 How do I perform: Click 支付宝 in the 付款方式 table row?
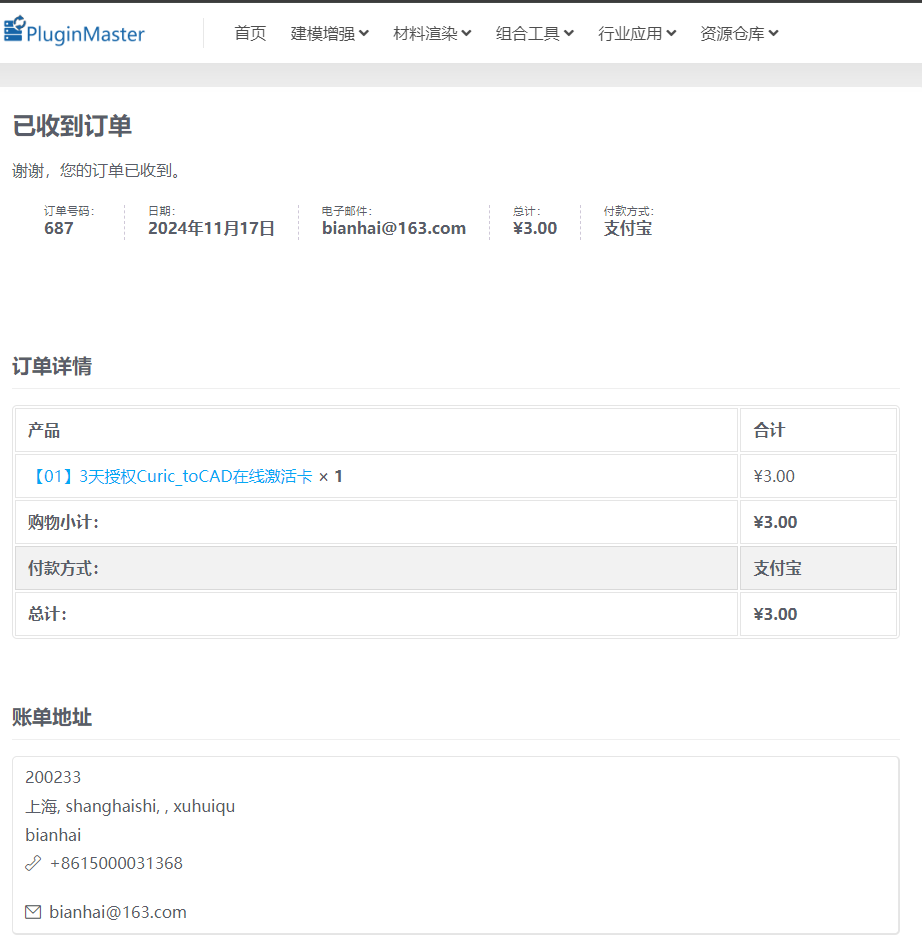pyautogui.click(x=777, y=568)
